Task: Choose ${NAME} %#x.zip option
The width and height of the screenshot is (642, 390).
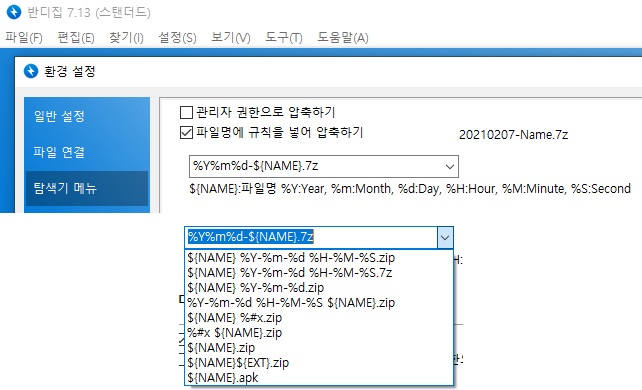Action: (319, 318)
